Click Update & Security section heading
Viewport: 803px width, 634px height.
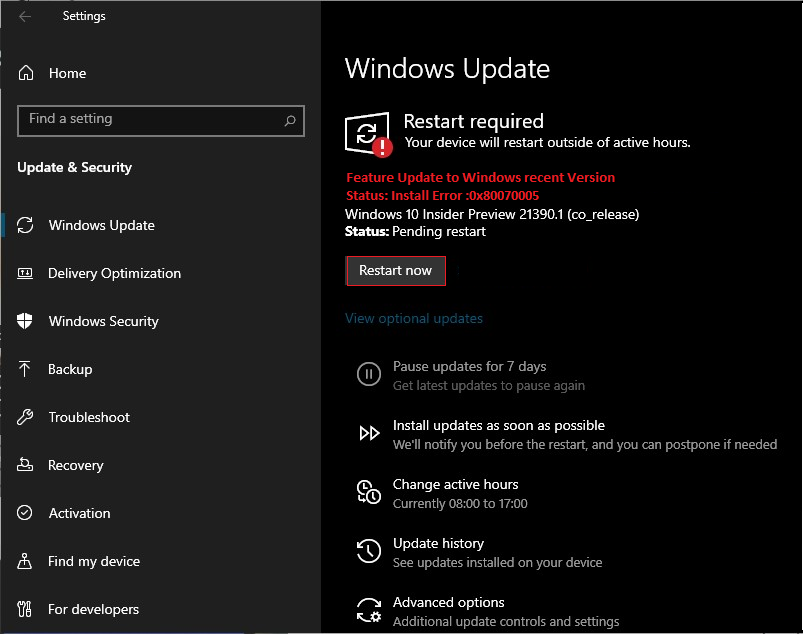tap(75, 167)
